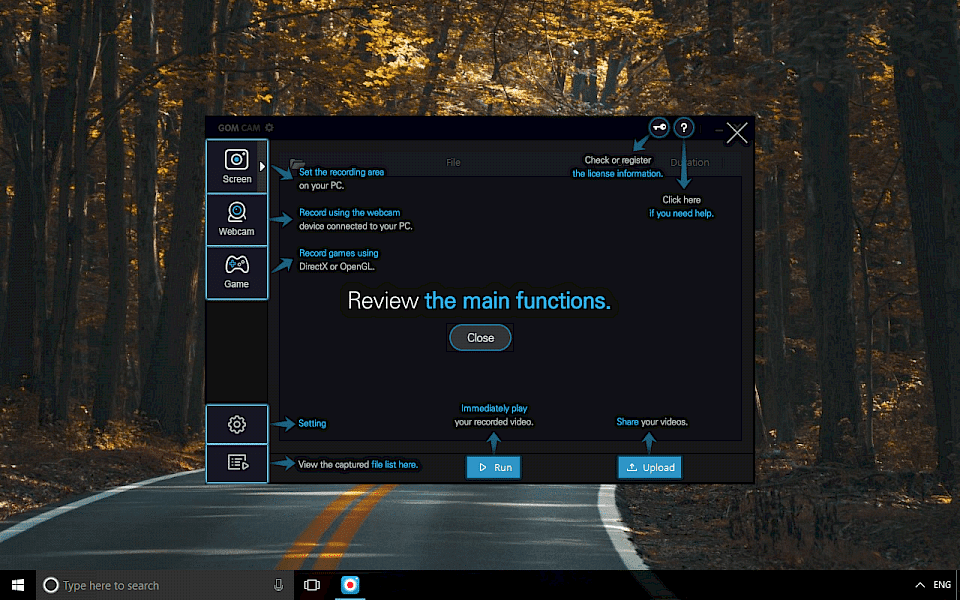The image size is (960, 600).
Task: Open license information with the key icon
Action: 659,128
